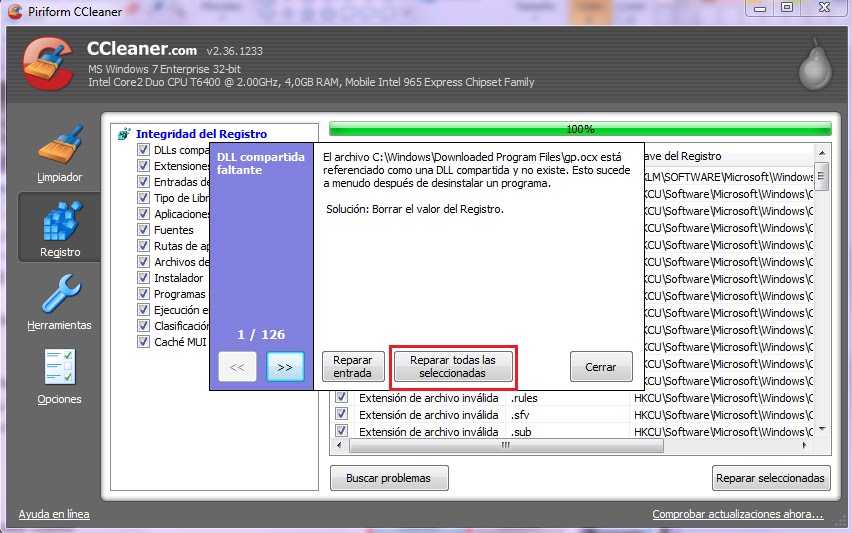The height and width of the screenshot is (533, 852).
Task: Click the CCleaner logo in header
Action: pos(48,64)
